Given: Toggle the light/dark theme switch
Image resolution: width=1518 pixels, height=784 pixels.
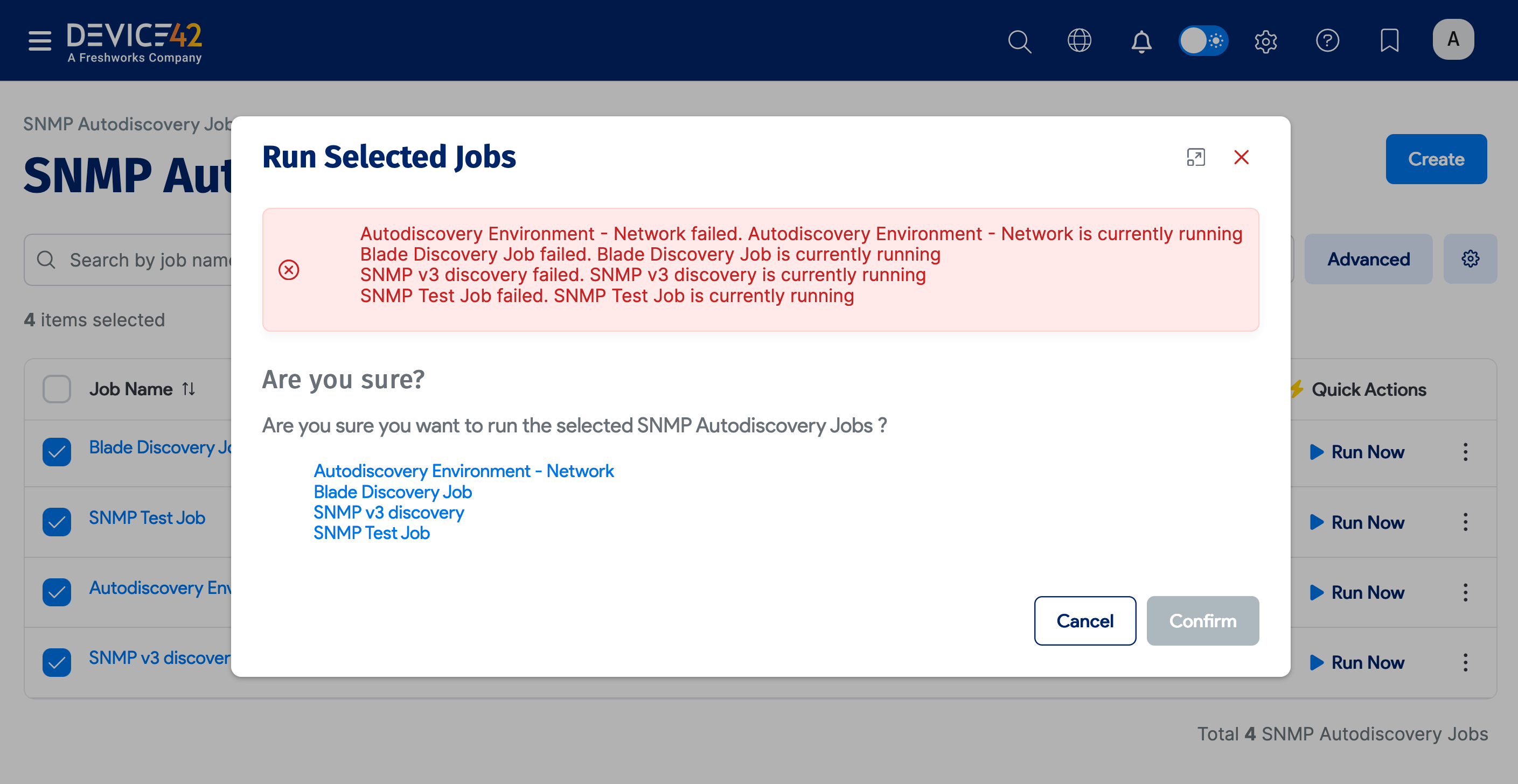Looking at the screenshot, I should coord(1203,40).
